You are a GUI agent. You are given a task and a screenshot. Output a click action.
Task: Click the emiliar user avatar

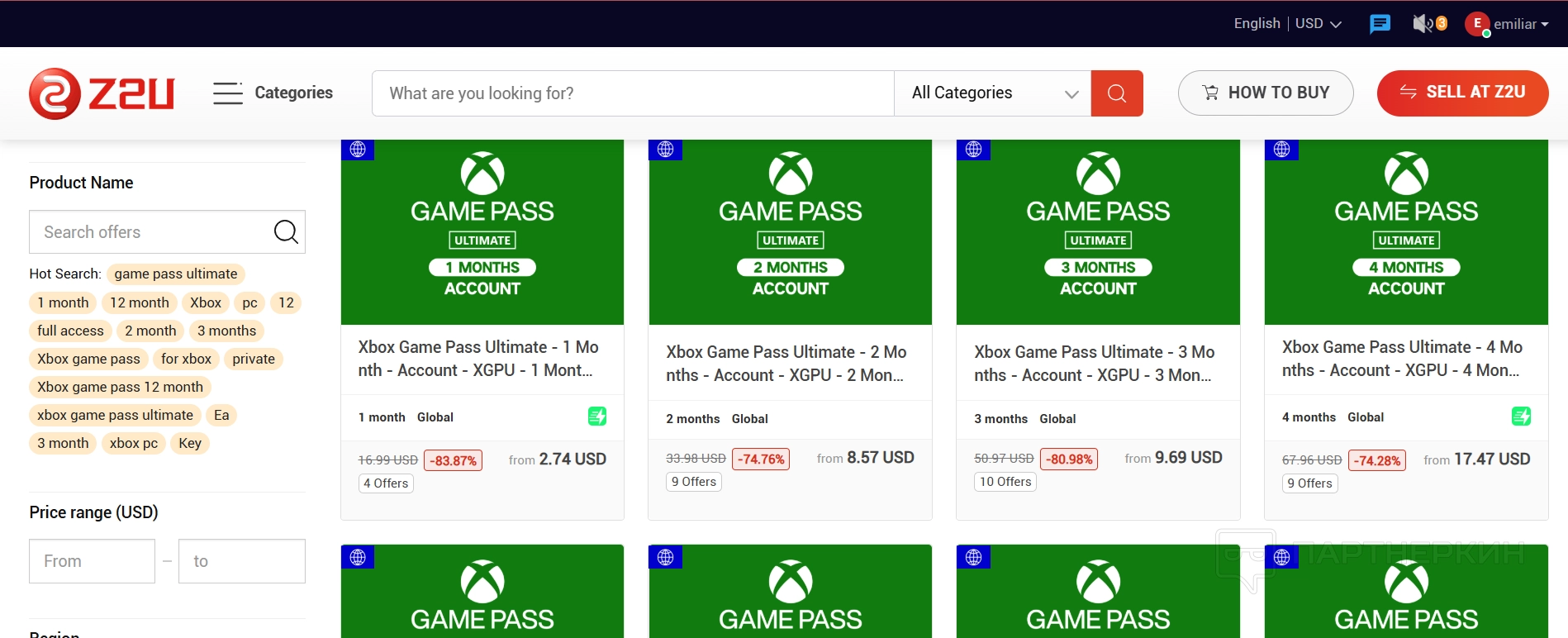tap(1477, 24)
